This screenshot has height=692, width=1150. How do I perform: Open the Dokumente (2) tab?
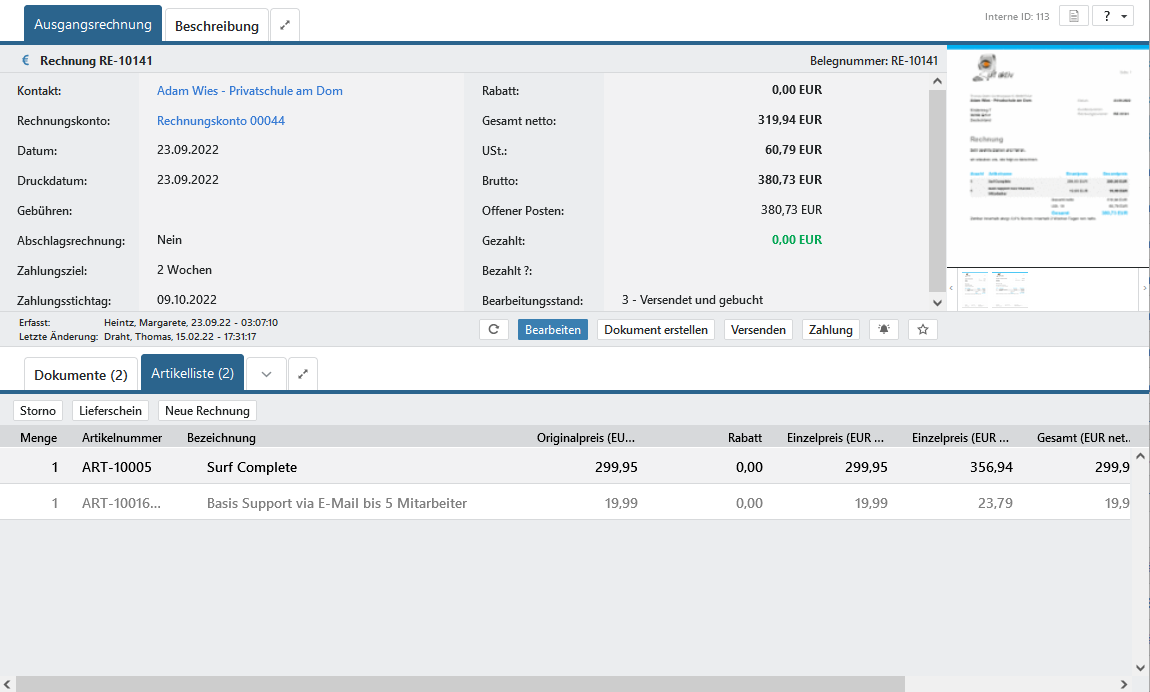coord(81,375)
